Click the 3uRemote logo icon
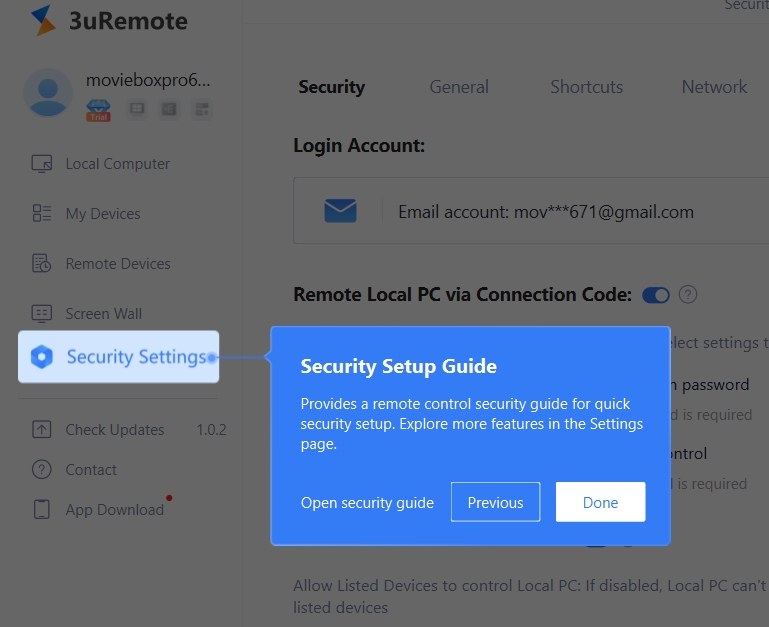Screen dimensions: 769x627 point(43,20)
